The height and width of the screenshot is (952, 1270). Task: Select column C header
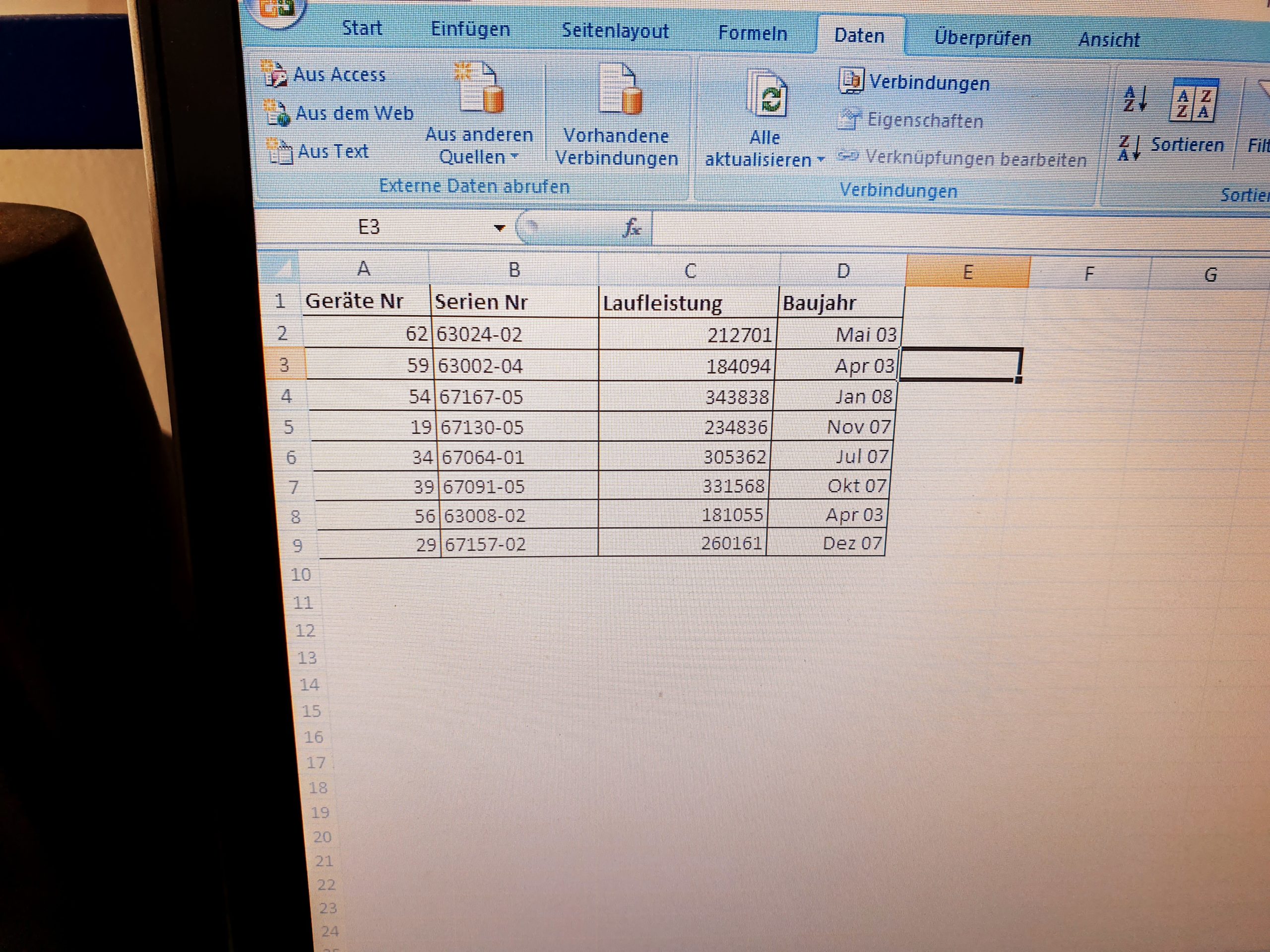(690, 271)
